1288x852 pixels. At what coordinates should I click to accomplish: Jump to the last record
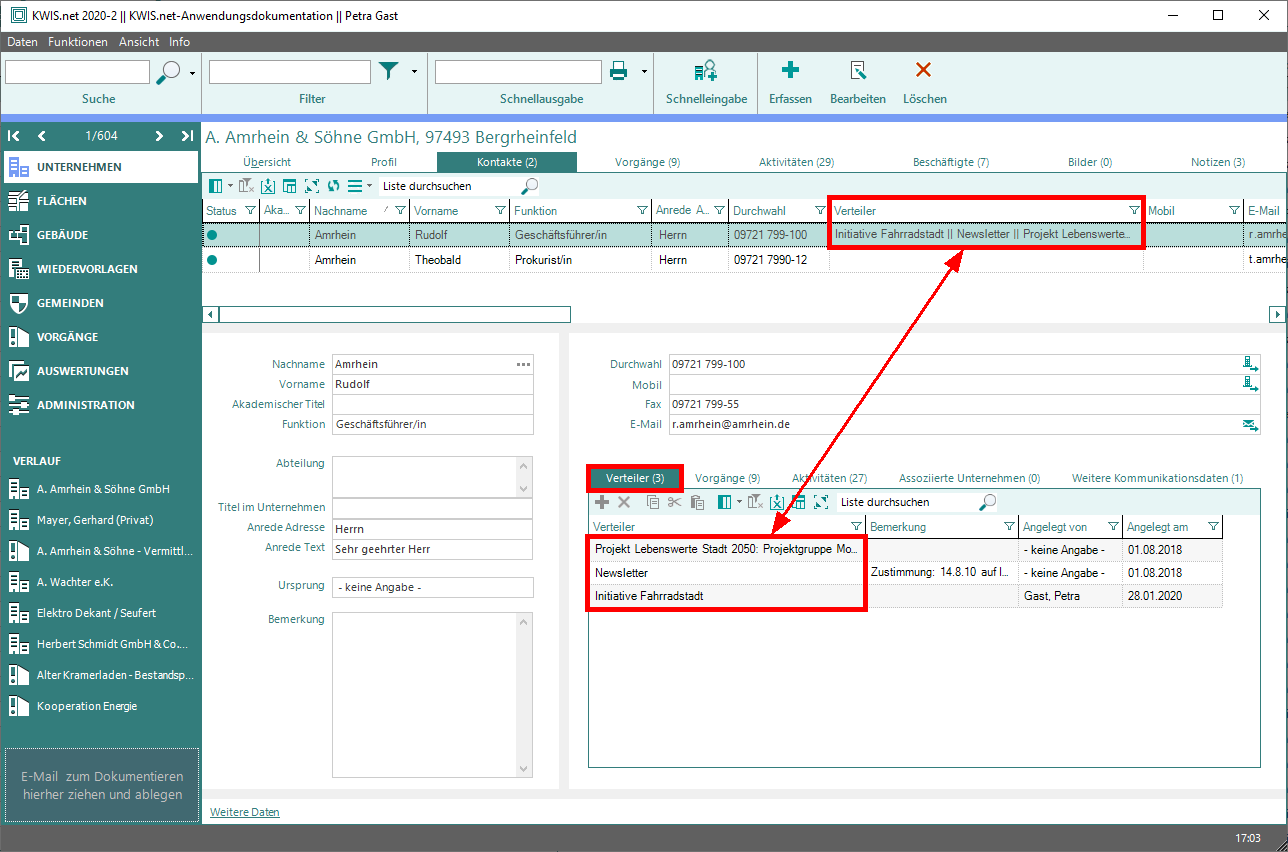click(x=187, y=136)
